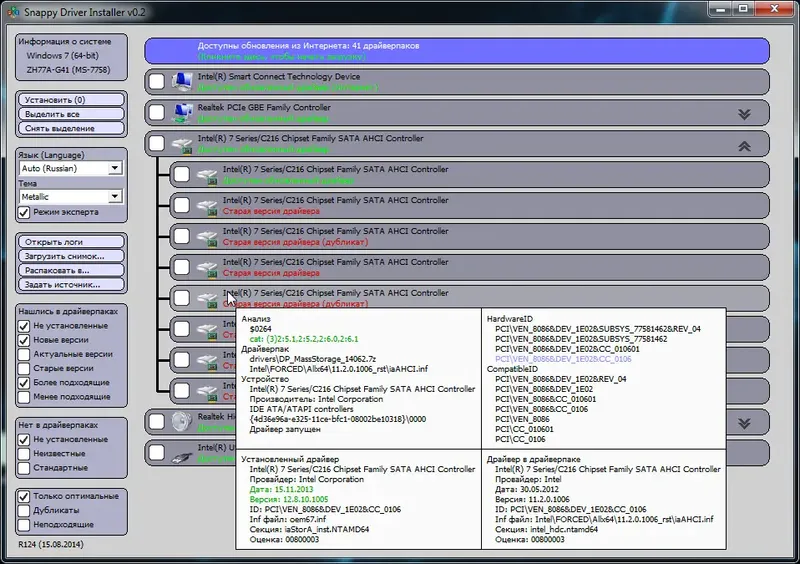Click the 'Версия: 11.2.0.1006' driverpack text
The width and height of the screenshot is (800, 564).
click(x=532, y=499)
